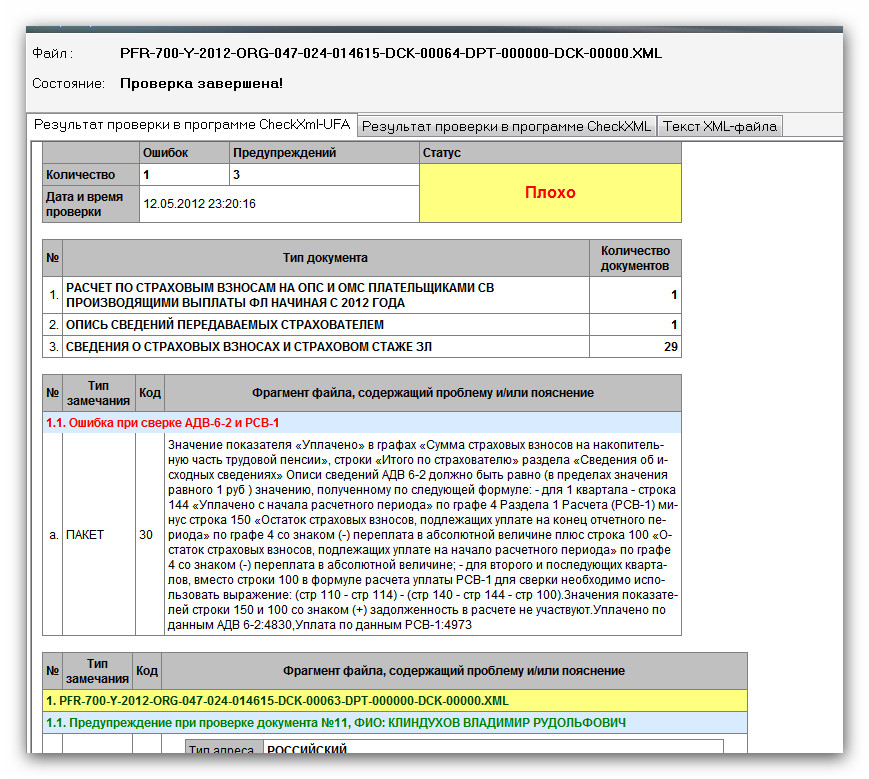The image size is (869, 779).
Task: Select the file name PFR-700-Y-2012 text at top
Action: coord(391,53)
